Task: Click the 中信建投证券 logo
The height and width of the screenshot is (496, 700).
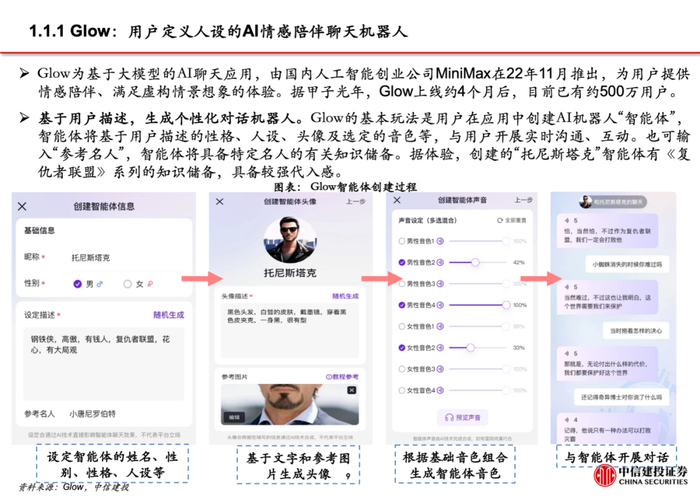Action: pyautogui.click(x=640, y=475)
